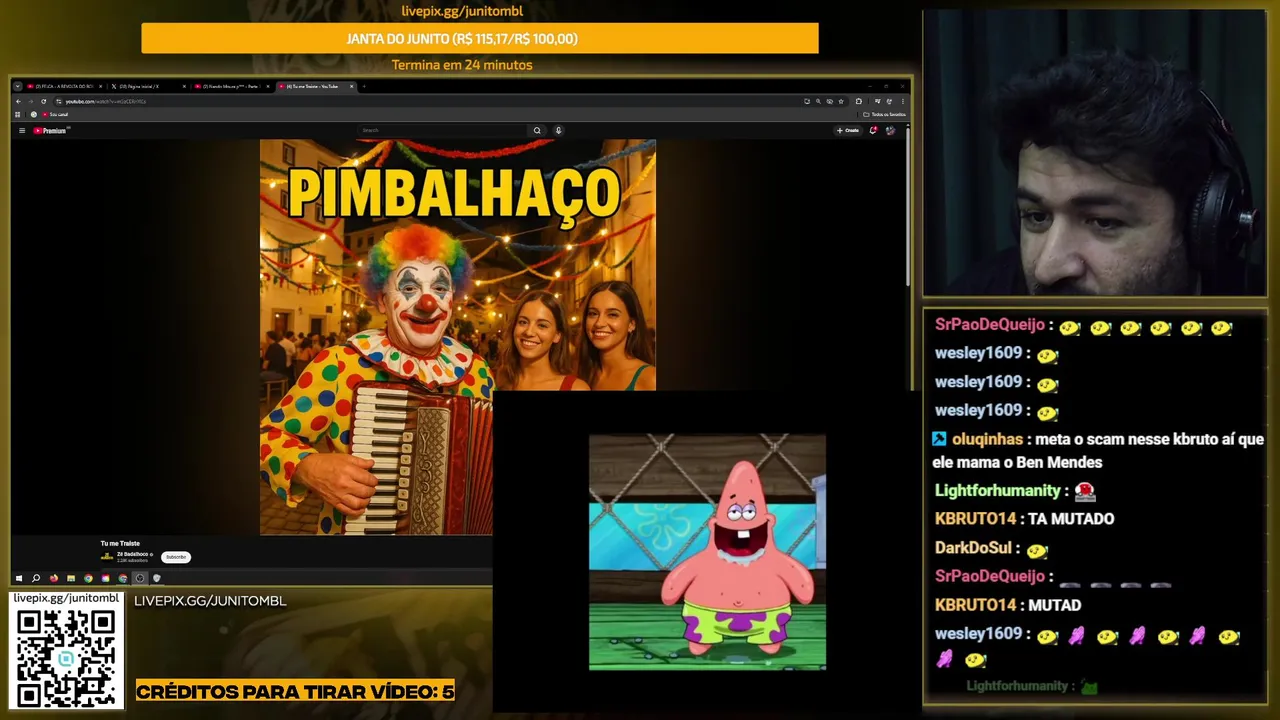Open the media control icon in the toolbar
Viewport: 1280px width, 720px height.
pos(877,101)
